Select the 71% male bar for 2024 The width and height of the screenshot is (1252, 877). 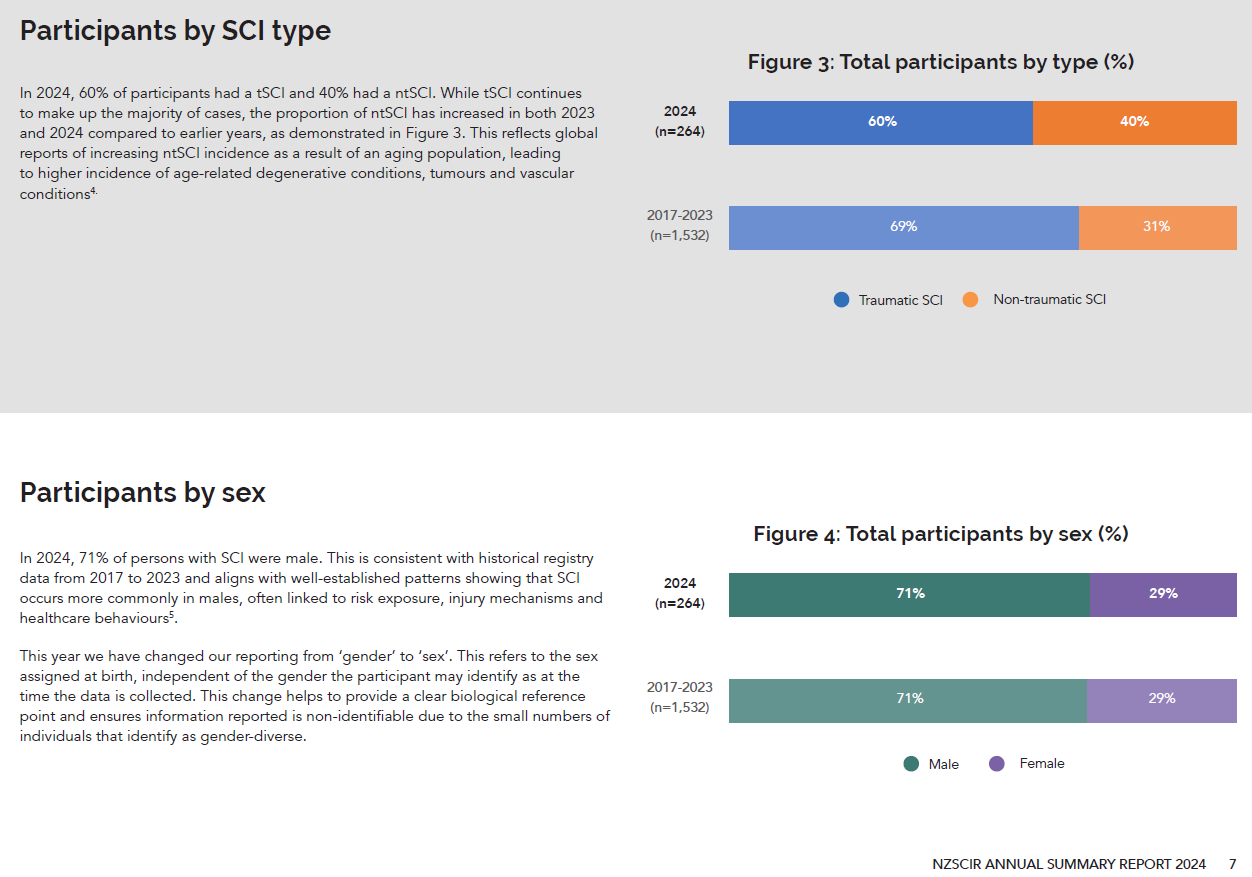[909, 594]
